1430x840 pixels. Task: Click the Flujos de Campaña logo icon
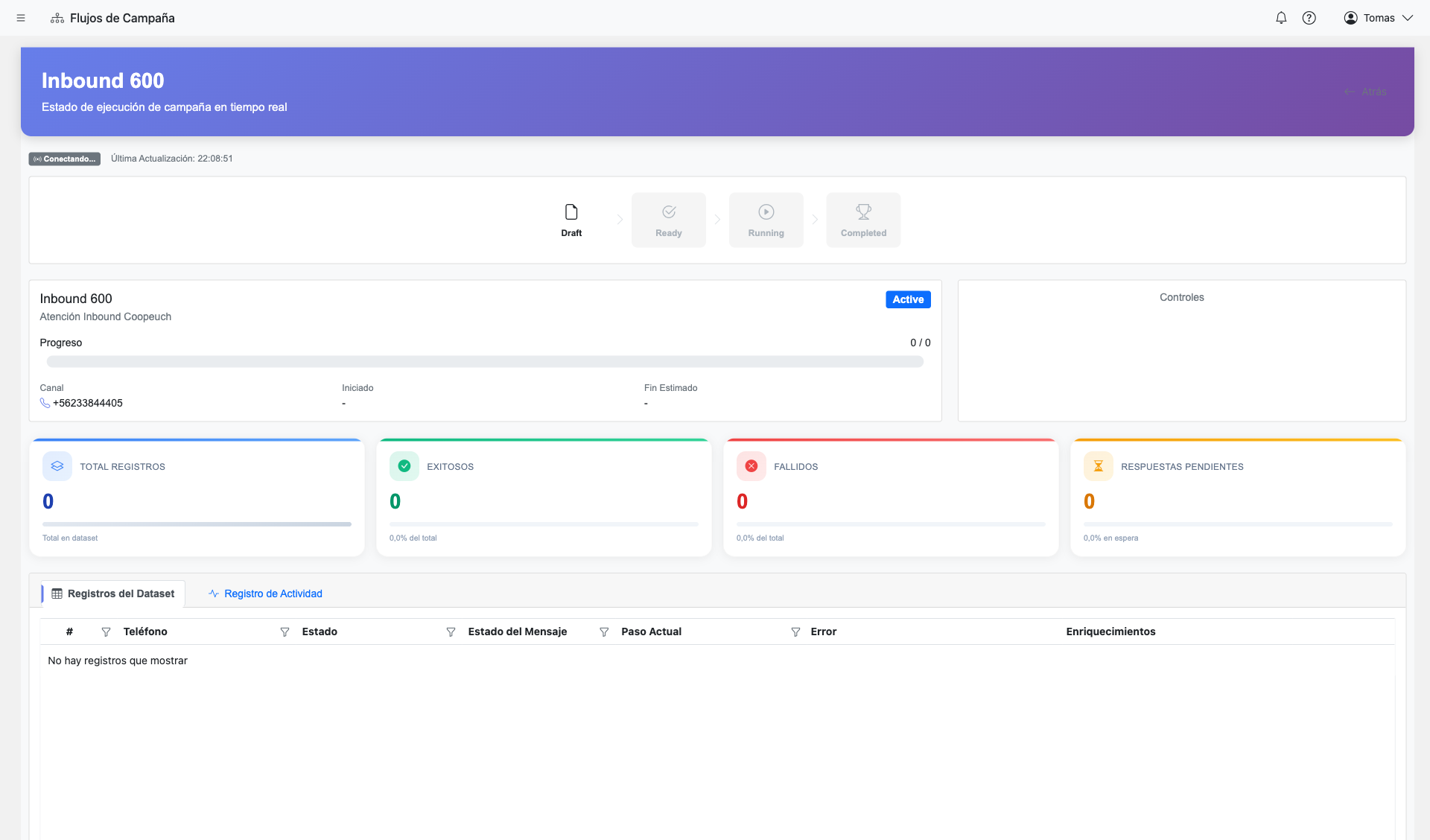pos(57,18)
